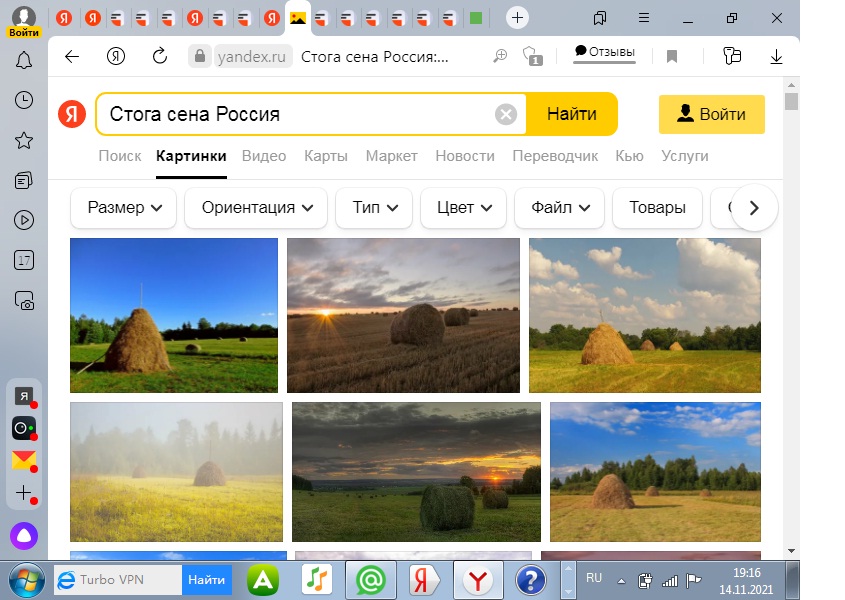Viewport: 845px width, 600px height.
Task: Open the second-row haystack with forest thumbnail
Action: [655, 472]
